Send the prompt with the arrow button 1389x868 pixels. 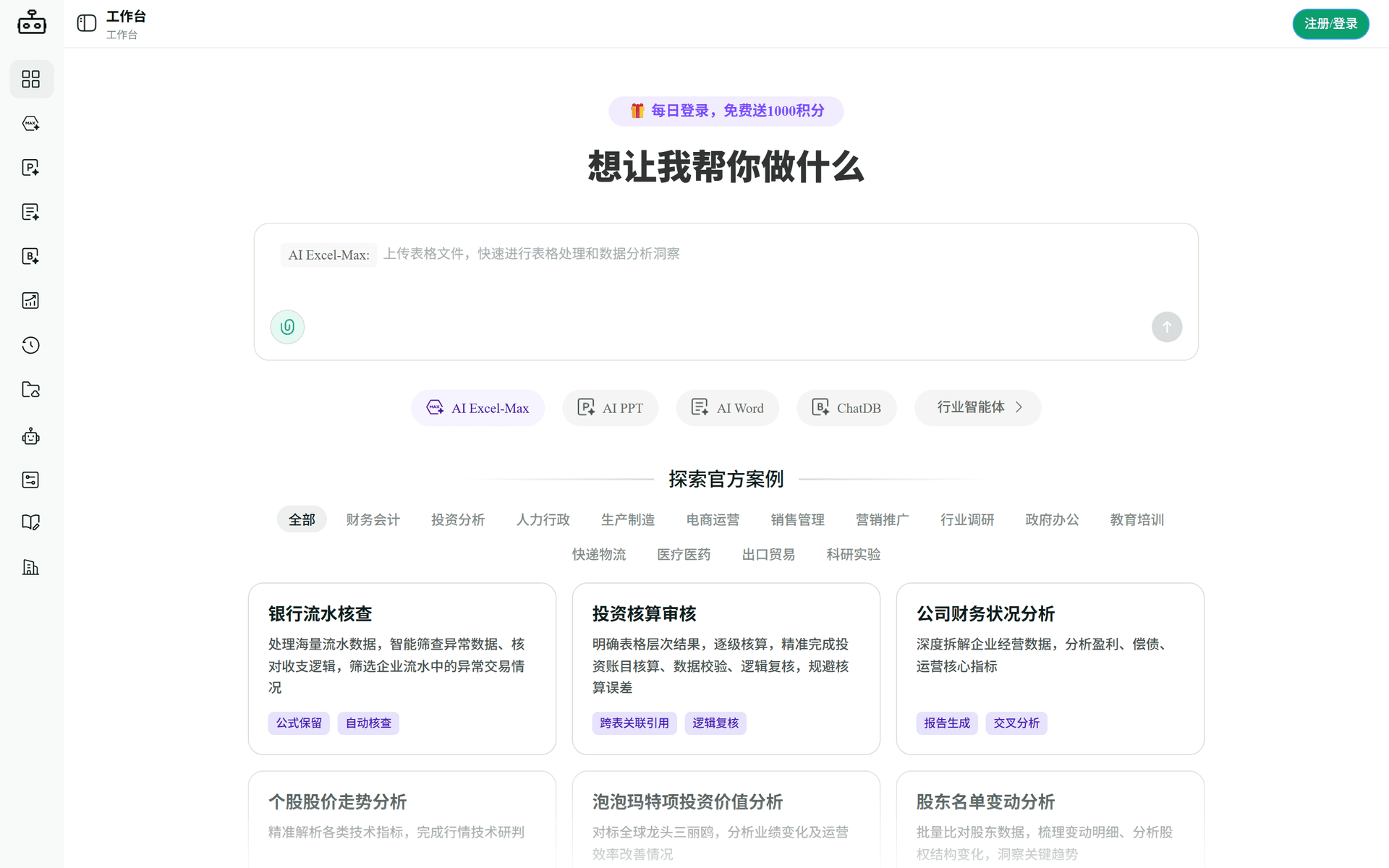(x=1167, y=327)
